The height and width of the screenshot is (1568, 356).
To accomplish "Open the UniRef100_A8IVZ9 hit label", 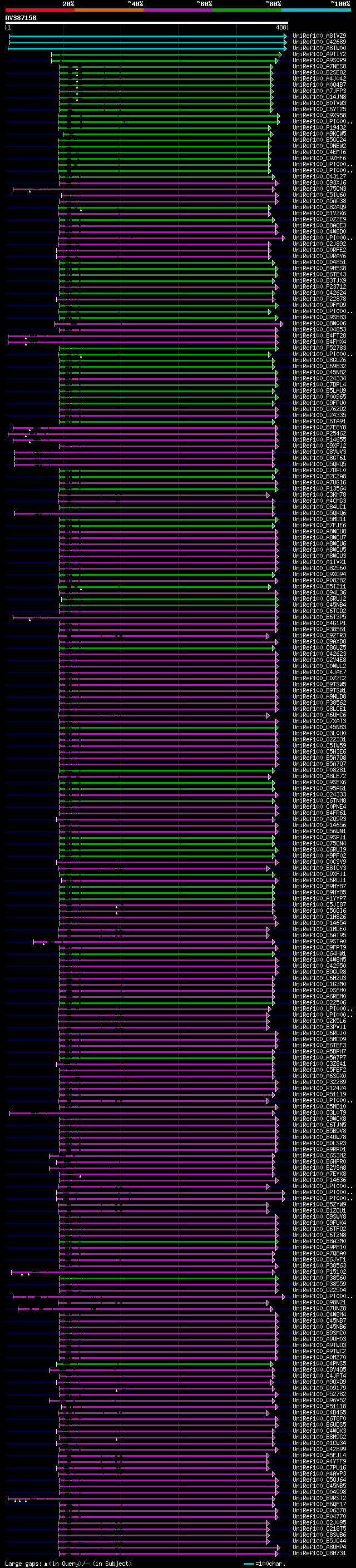I will click(319, 36).
